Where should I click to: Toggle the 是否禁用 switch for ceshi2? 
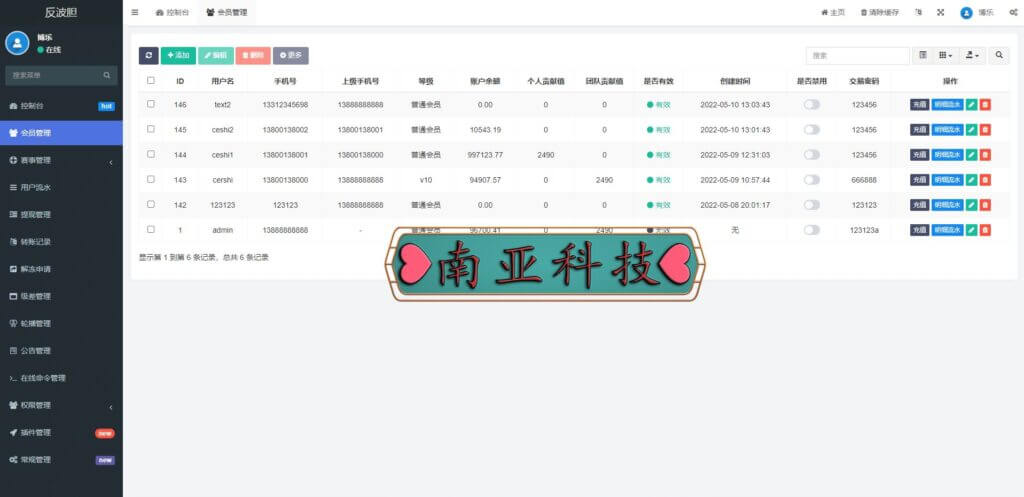(x=812, y=130)
